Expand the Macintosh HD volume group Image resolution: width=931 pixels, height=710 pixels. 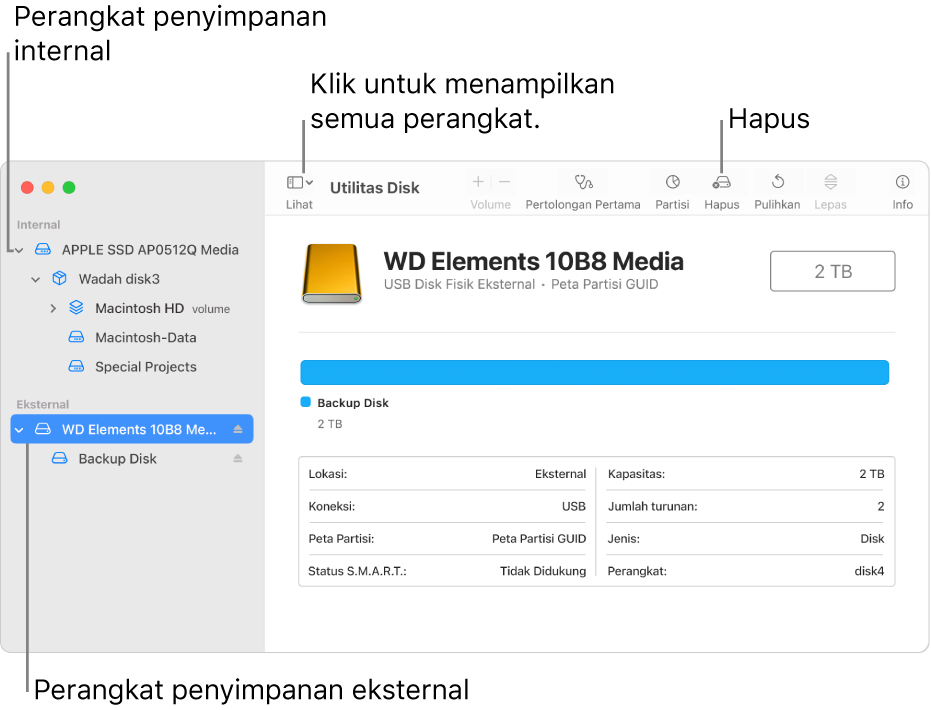[53, 309]
